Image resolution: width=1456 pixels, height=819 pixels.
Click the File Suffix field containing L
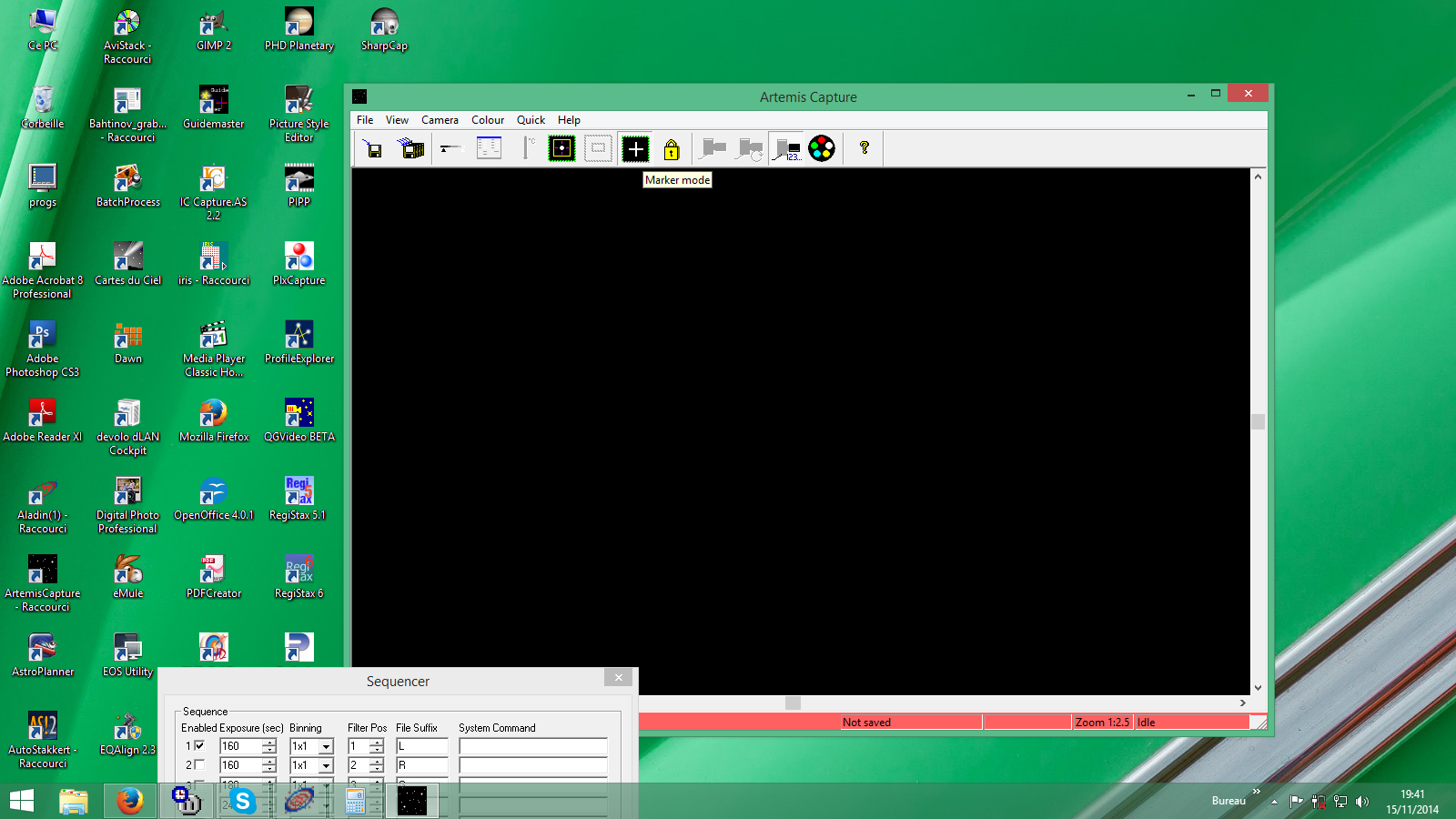tap(422, 746)
